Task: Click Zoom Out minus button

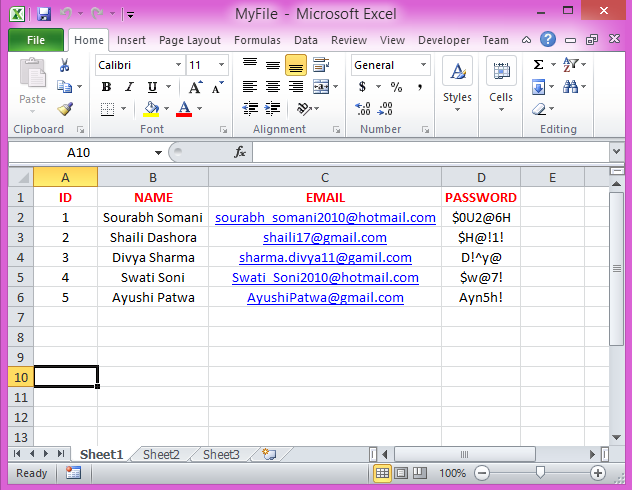Action: pos(482,473)
